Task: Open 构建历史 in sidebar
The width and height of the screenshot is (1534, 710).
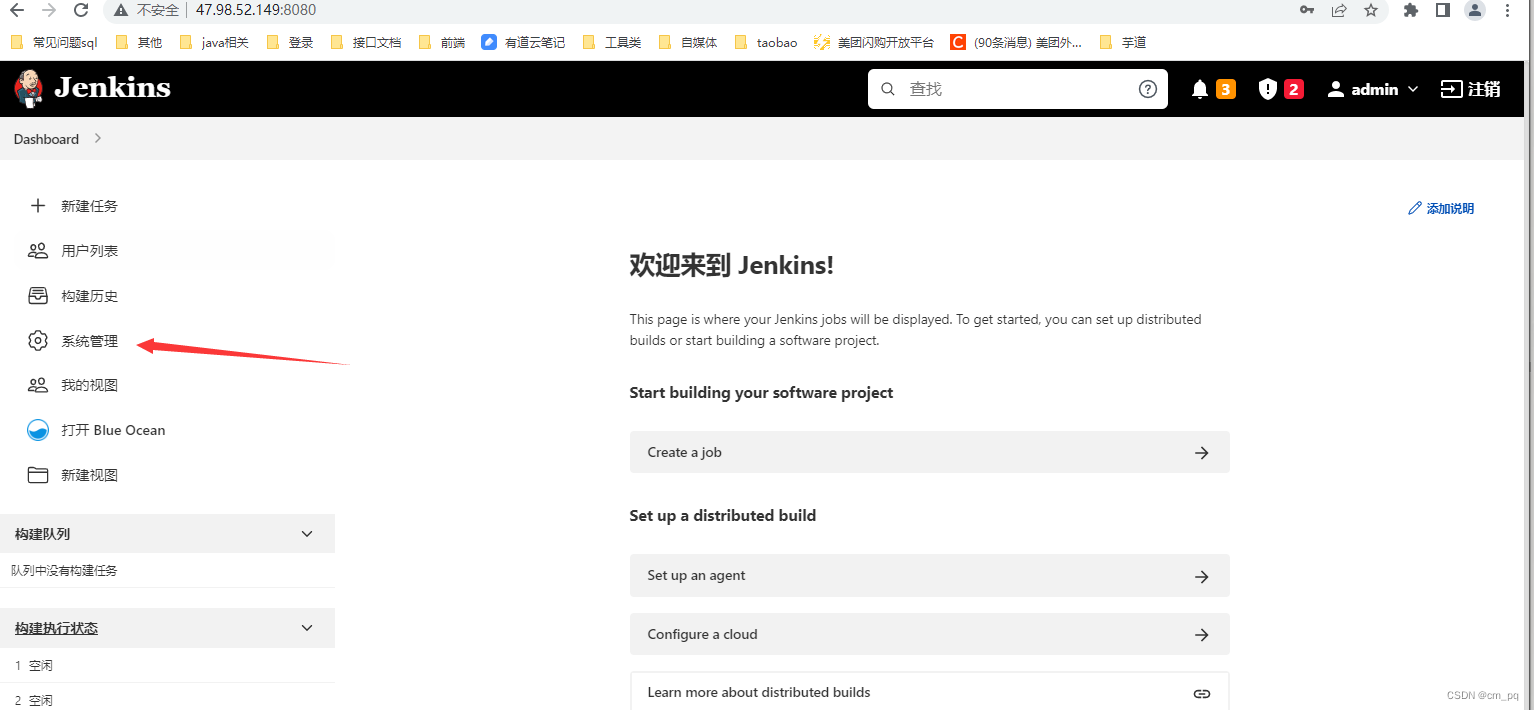Action: point(89,296)
